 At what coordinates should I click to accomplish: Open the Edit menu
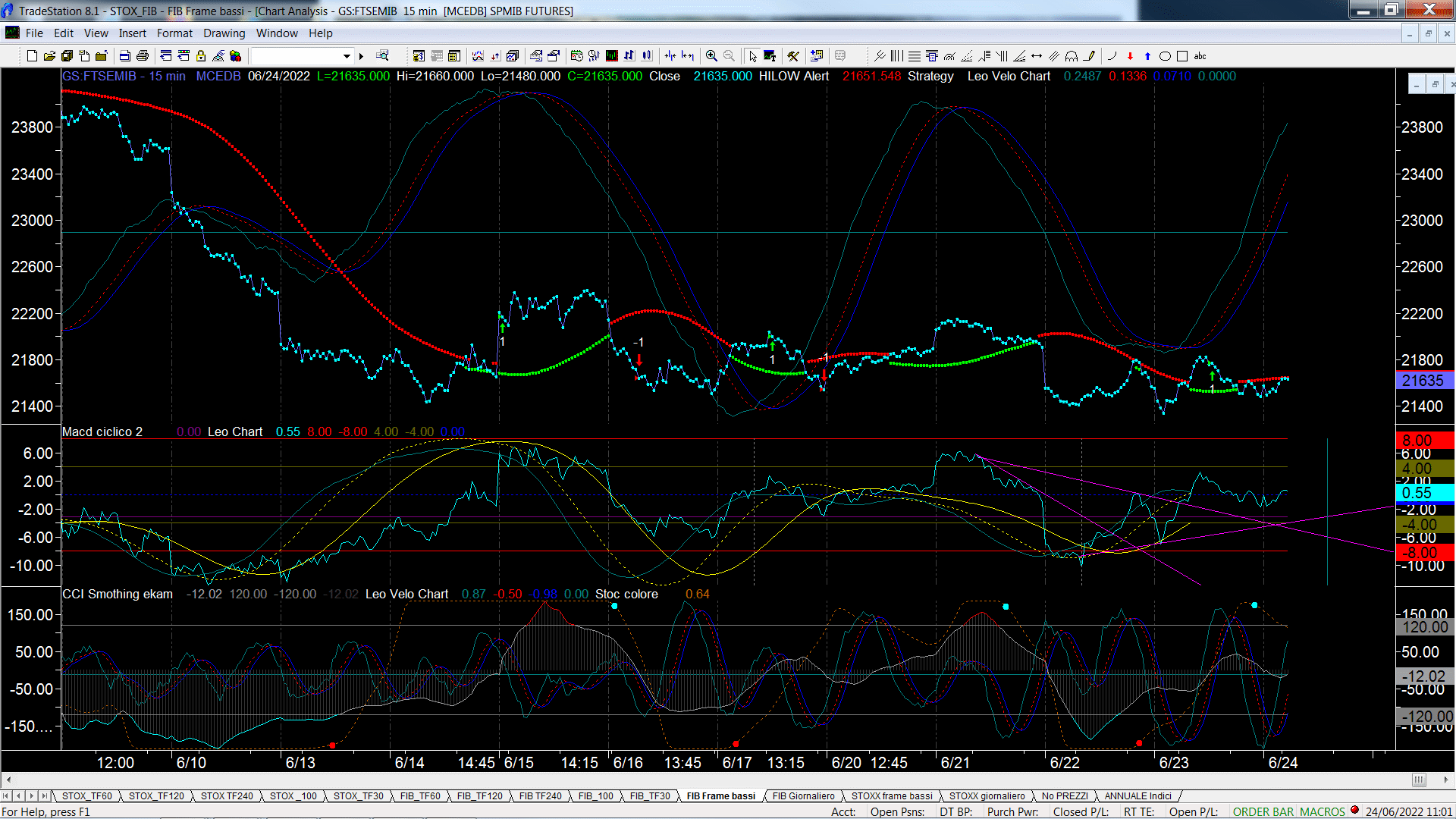(x=64, y=33)
